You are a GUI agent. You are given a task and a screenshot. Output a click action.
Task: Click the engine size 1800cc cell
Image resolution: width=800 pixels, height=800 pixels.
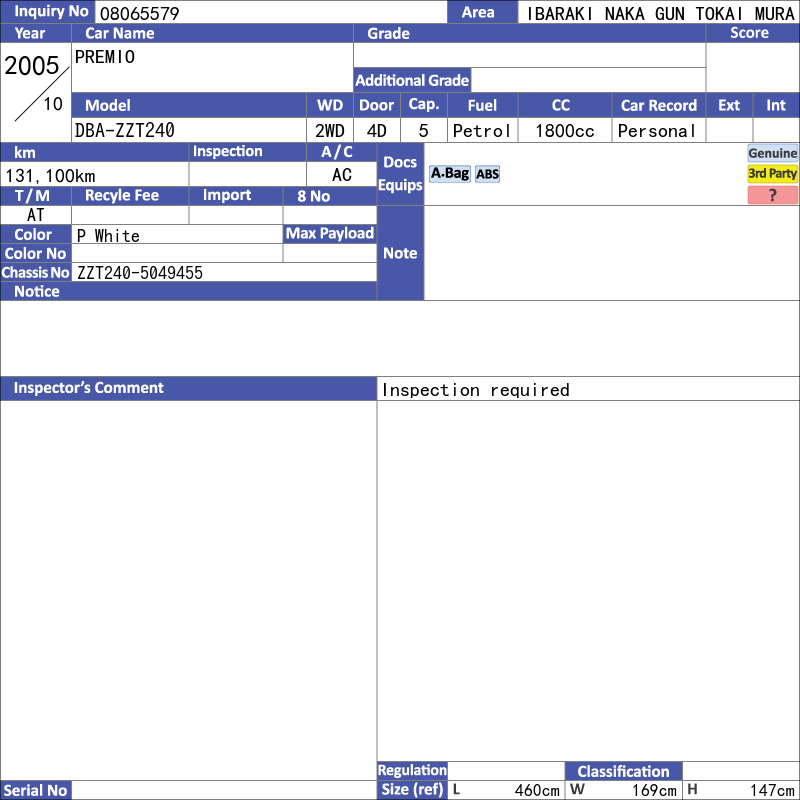pos(564,130)
